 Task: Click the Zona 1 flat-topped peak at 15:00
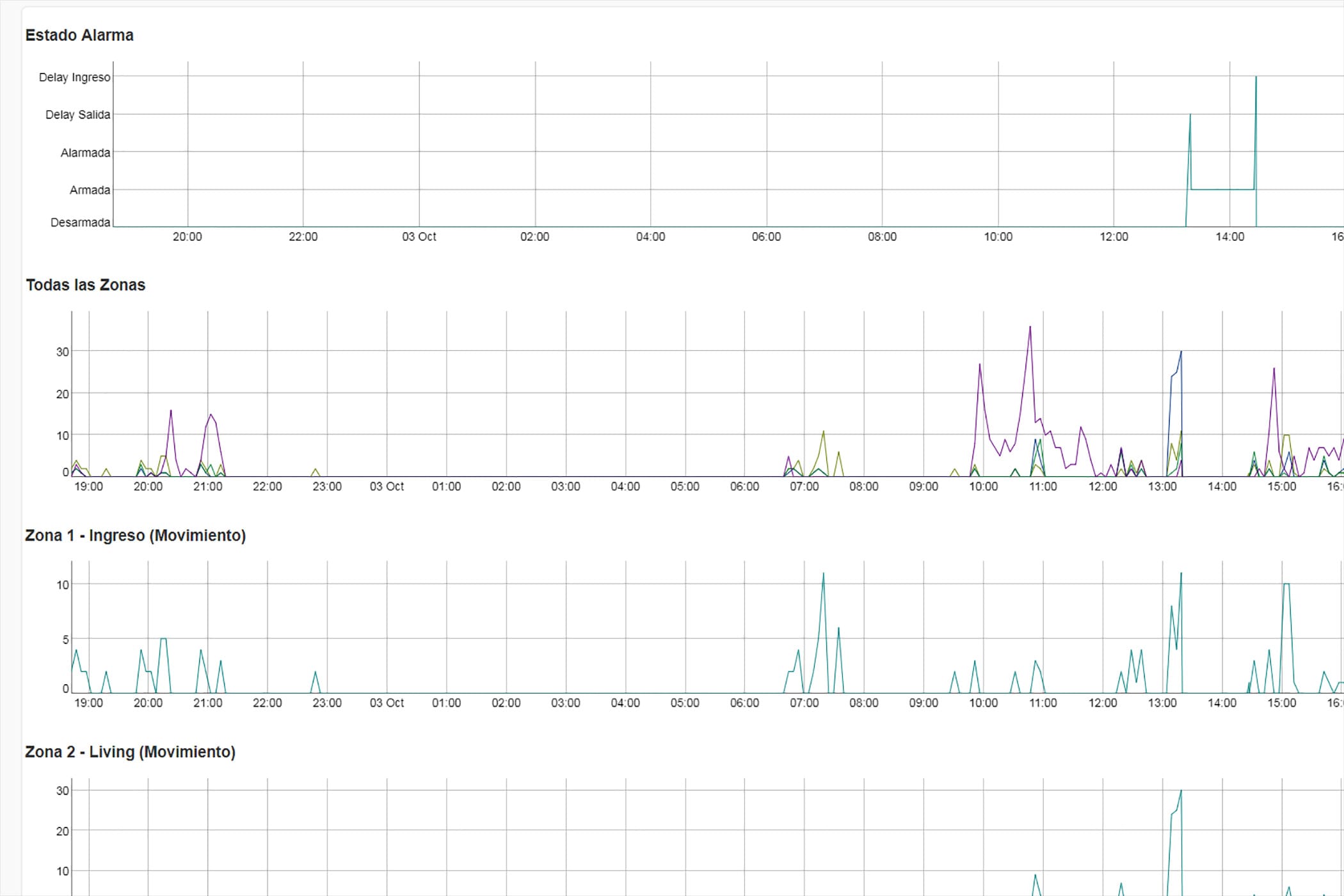coord(1286,584)
